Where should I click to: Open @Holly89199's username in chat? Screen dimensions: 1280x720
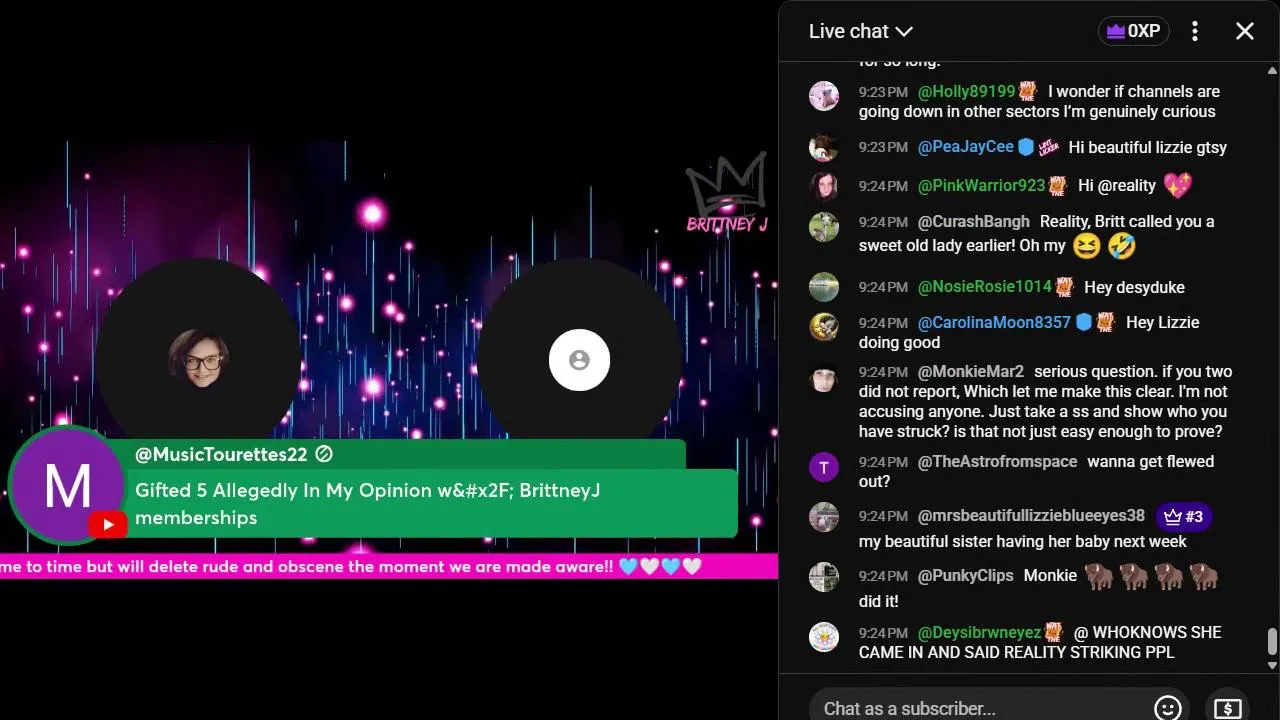coord(966,91)
